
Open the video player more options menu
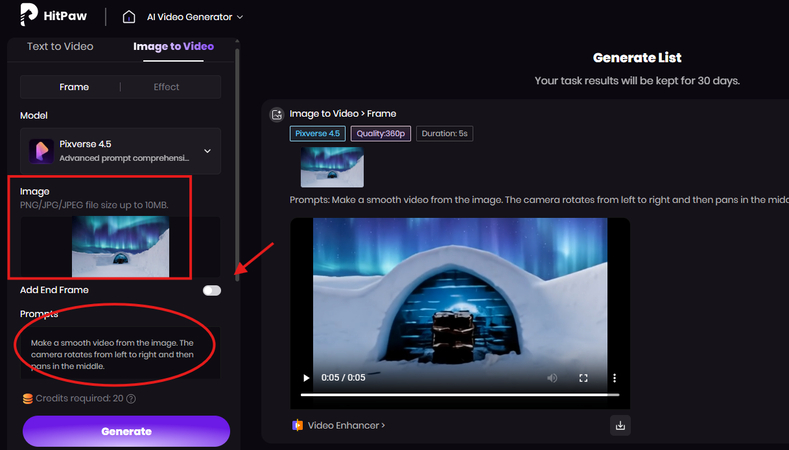click(x=614, y=378)
